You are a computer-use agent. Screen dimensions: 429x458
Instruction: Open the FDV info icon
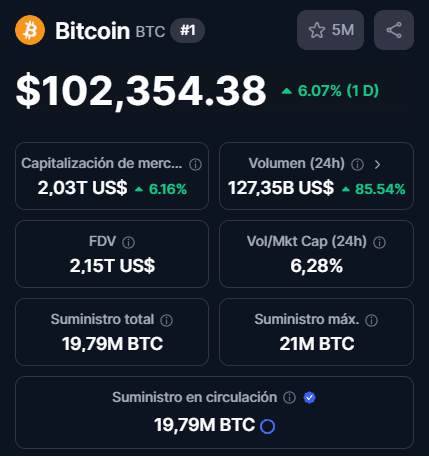[x=128, y=242]
